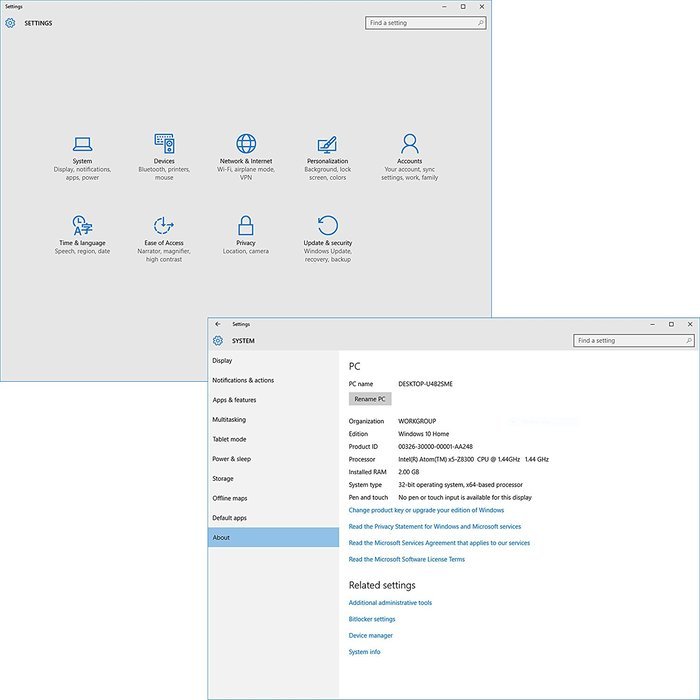The width and height of the screenshot is (700, 700).
Task: Click the Related settings heading
Action: (382, 585)
